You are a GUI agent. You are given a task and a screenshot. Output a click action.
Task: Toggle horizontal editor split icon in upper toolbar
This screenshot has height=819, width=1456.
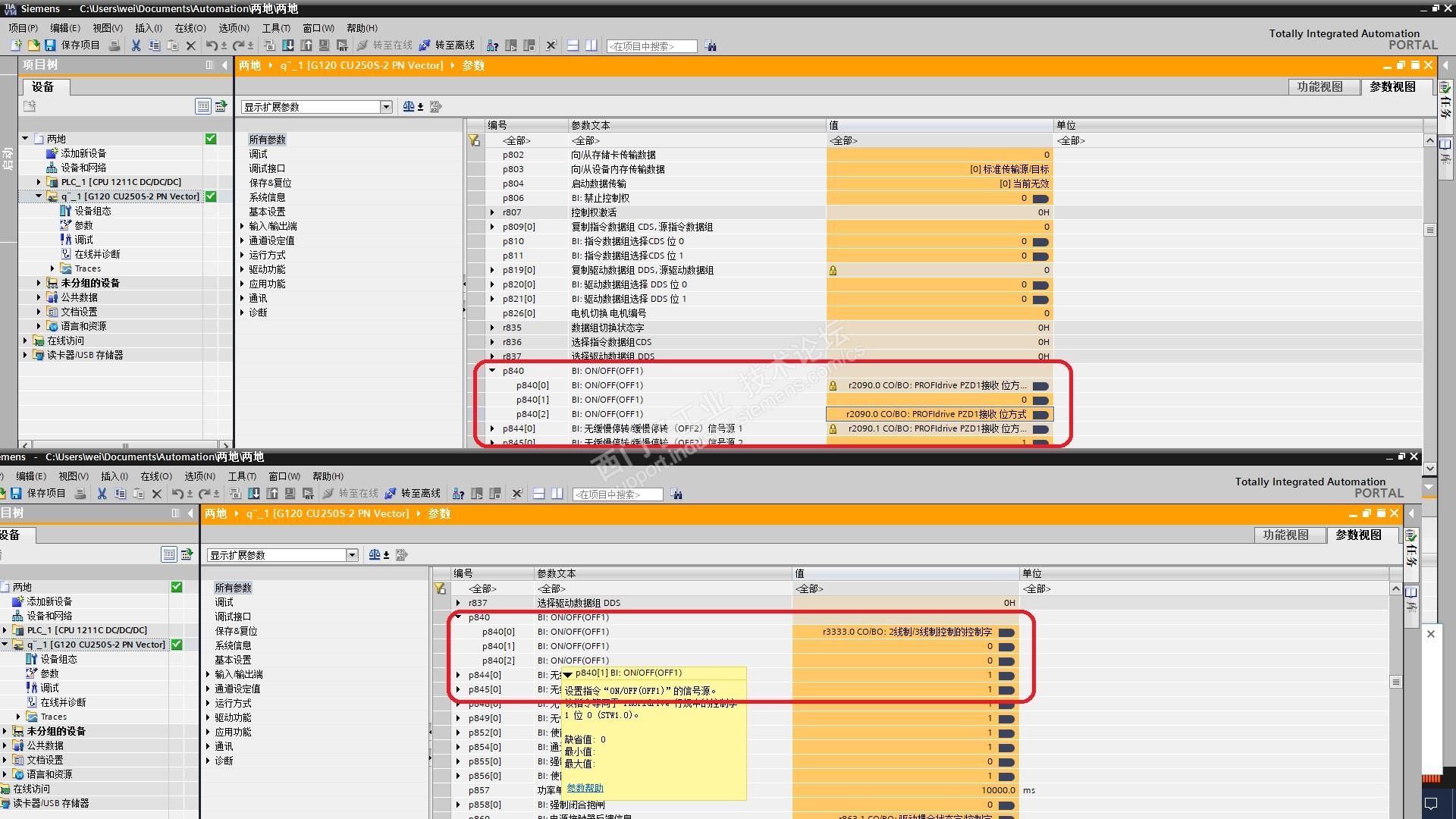573,45
